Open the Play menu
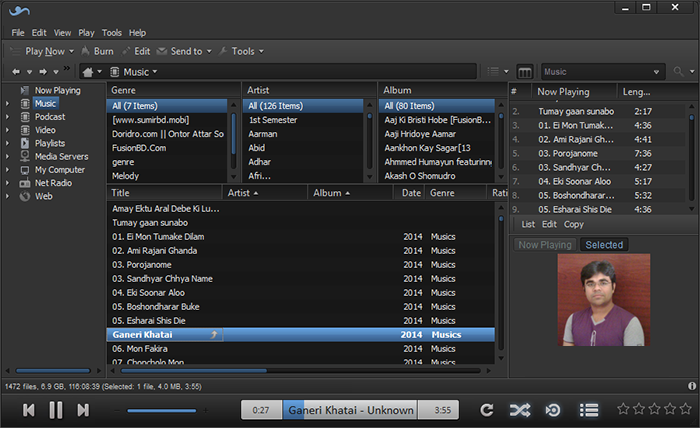The width and height of the screenshot is (700, 428). (86, 33)
